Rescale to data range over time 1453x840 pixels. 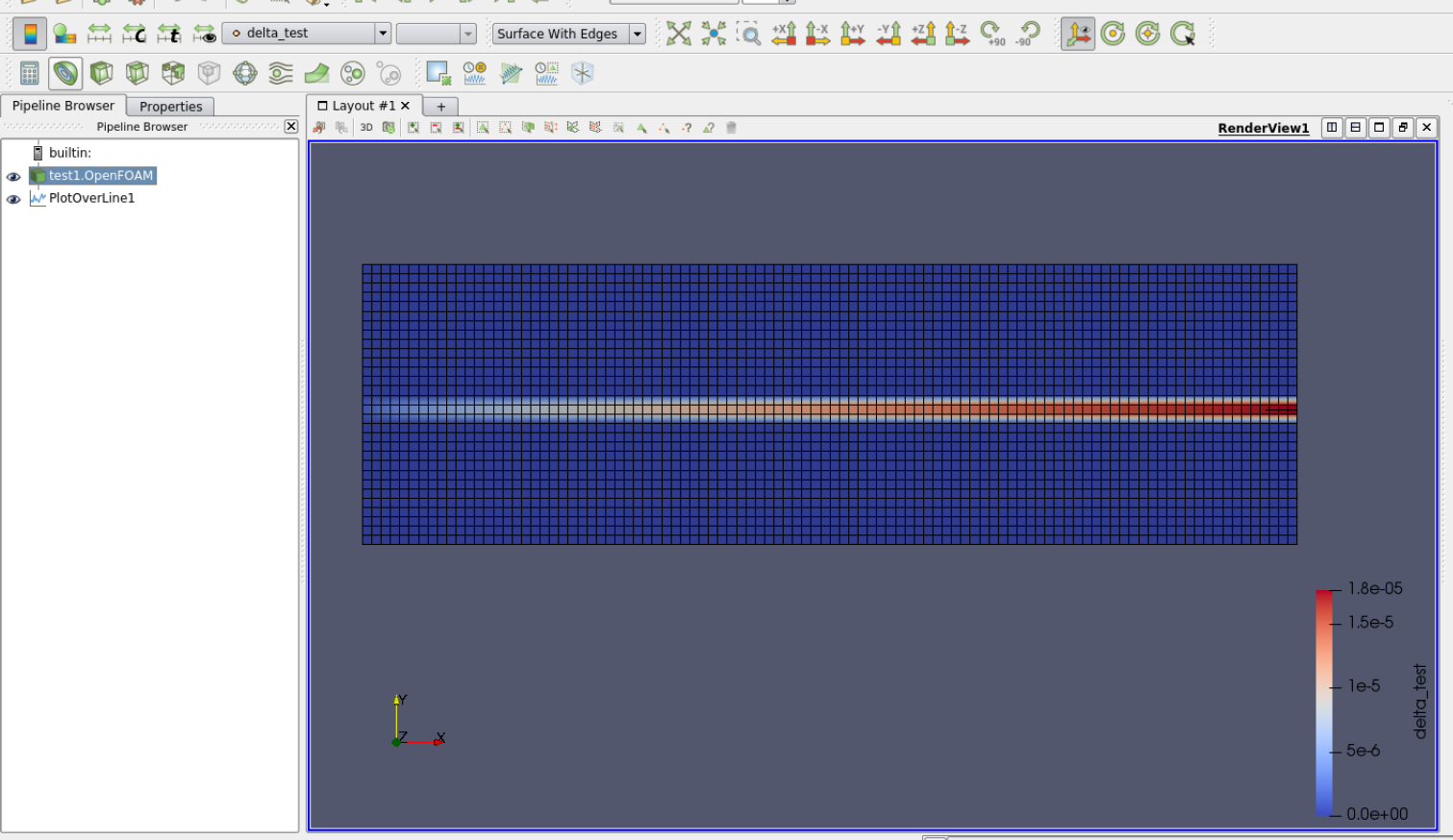coord(169,34)
